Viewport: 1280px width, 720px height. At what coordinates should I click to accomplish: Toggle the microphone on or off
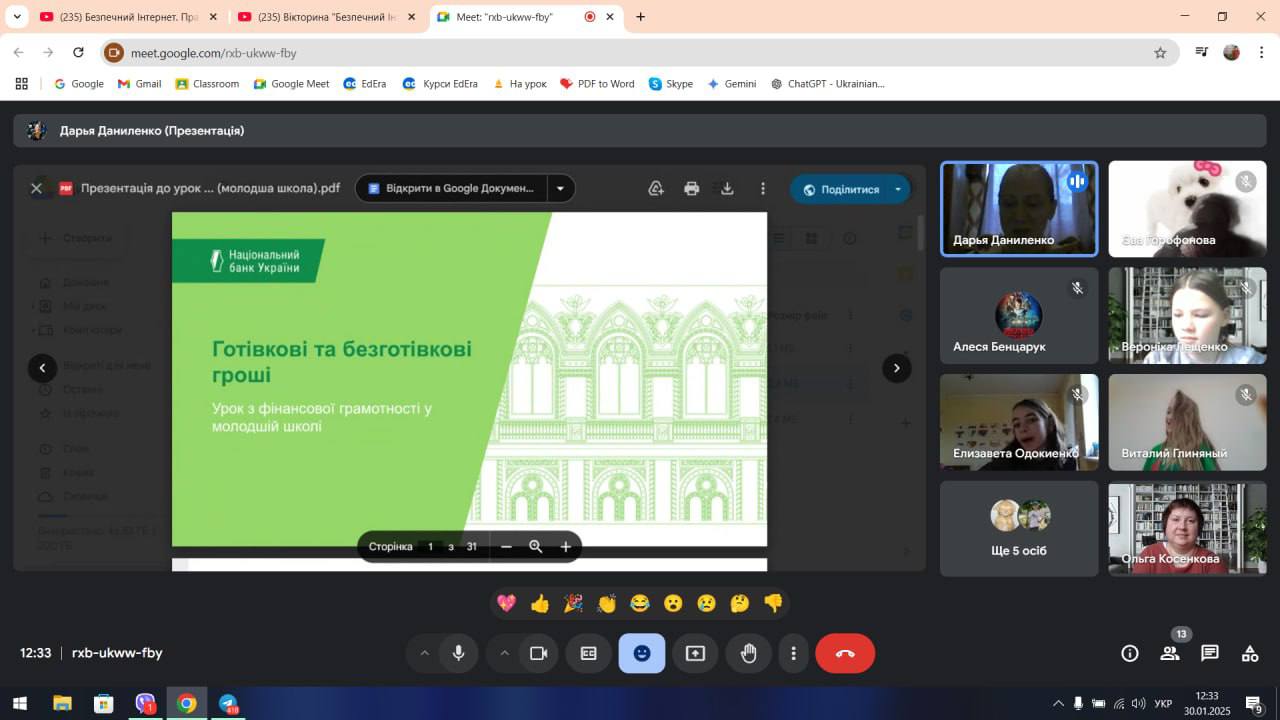coord(458,653)
